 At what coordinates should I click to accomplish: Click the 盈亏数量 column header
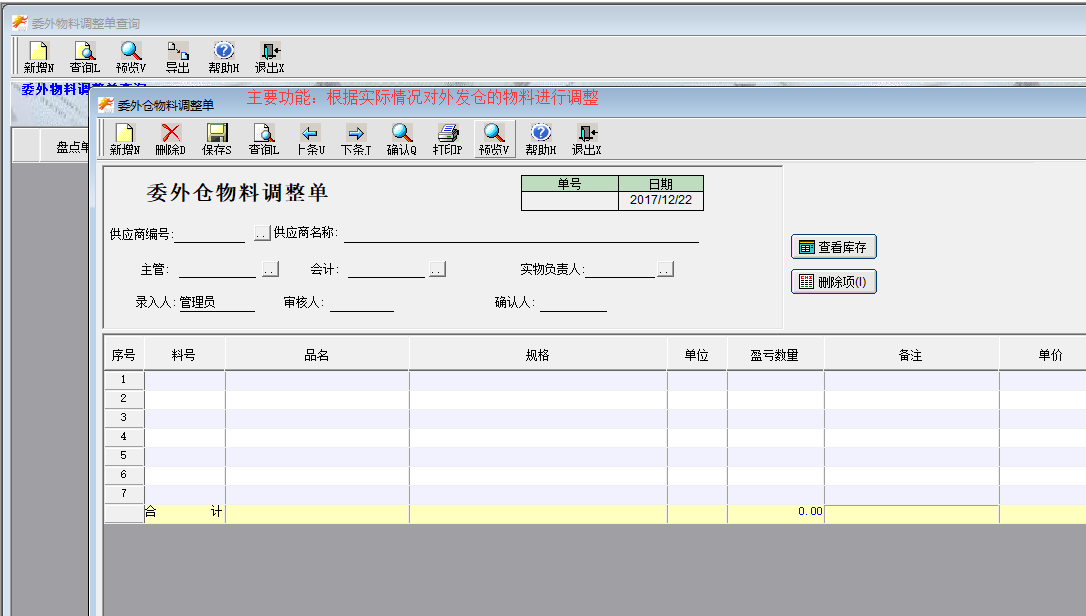[775, 355]
